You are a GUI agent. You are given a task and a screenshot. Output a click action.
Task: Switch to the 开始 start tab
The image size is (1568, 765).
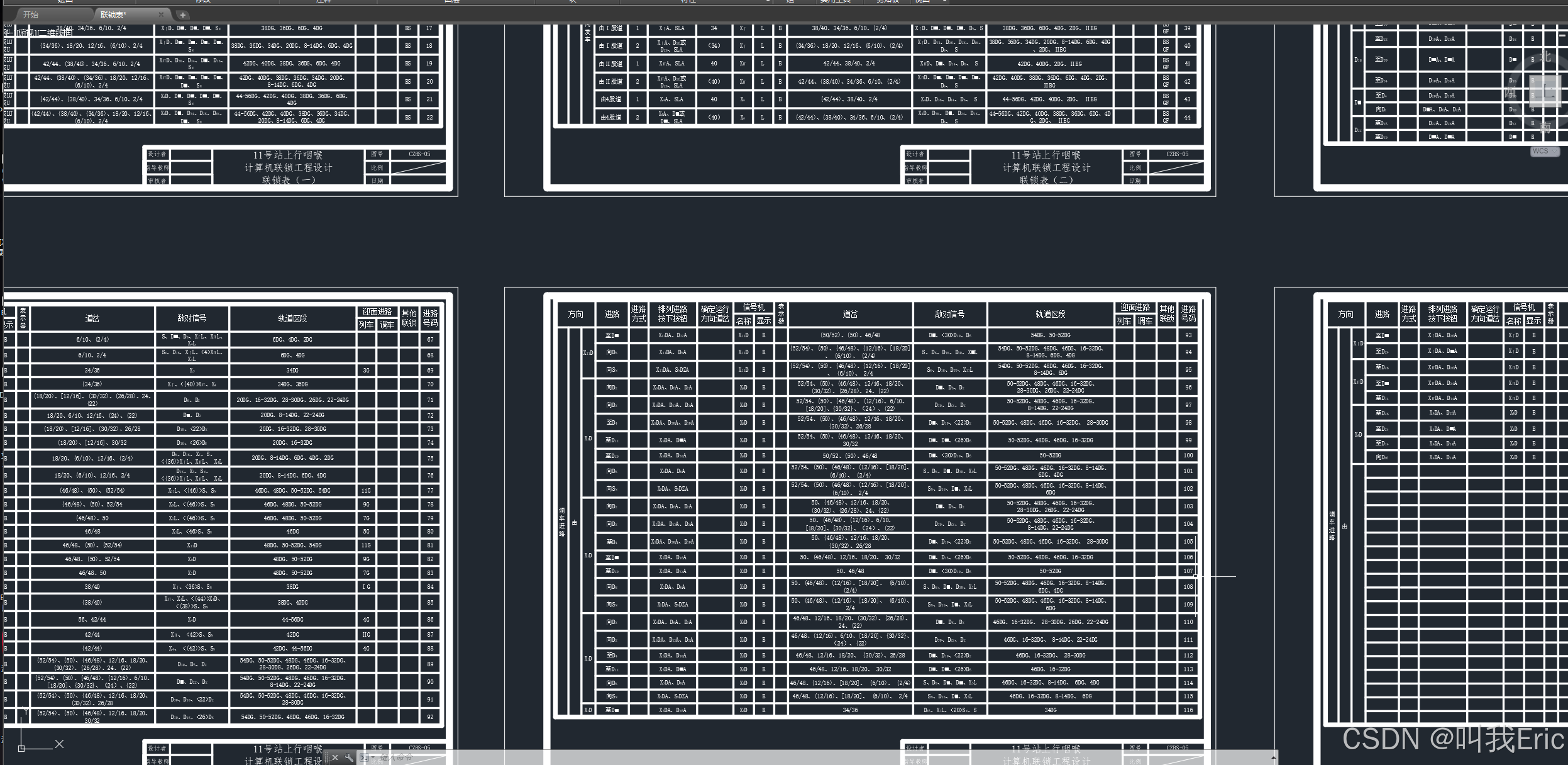30,14
